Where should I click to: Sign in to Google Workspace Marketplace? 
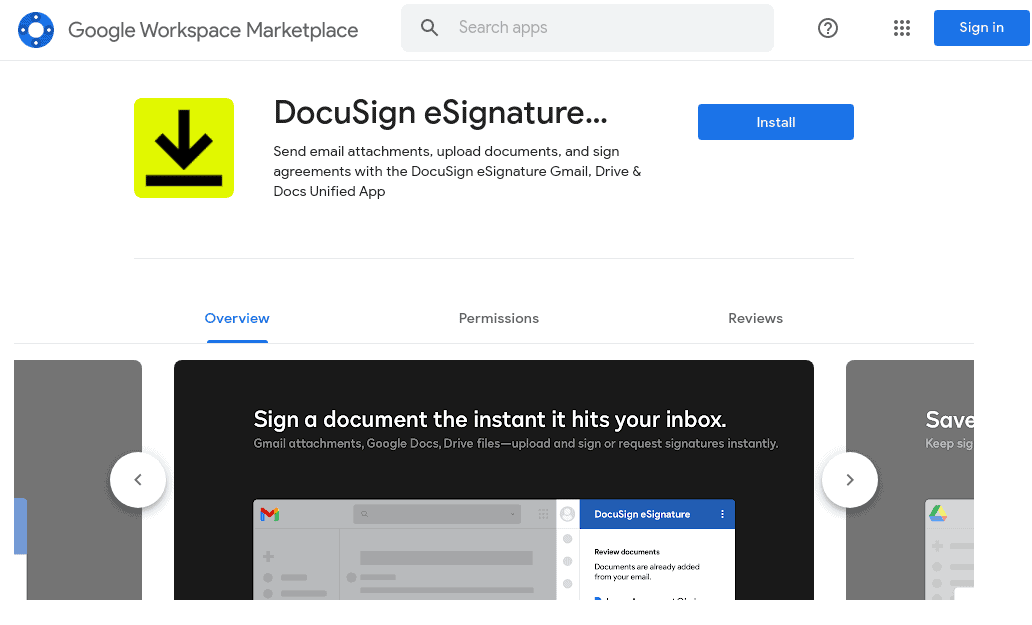(981, 28)
